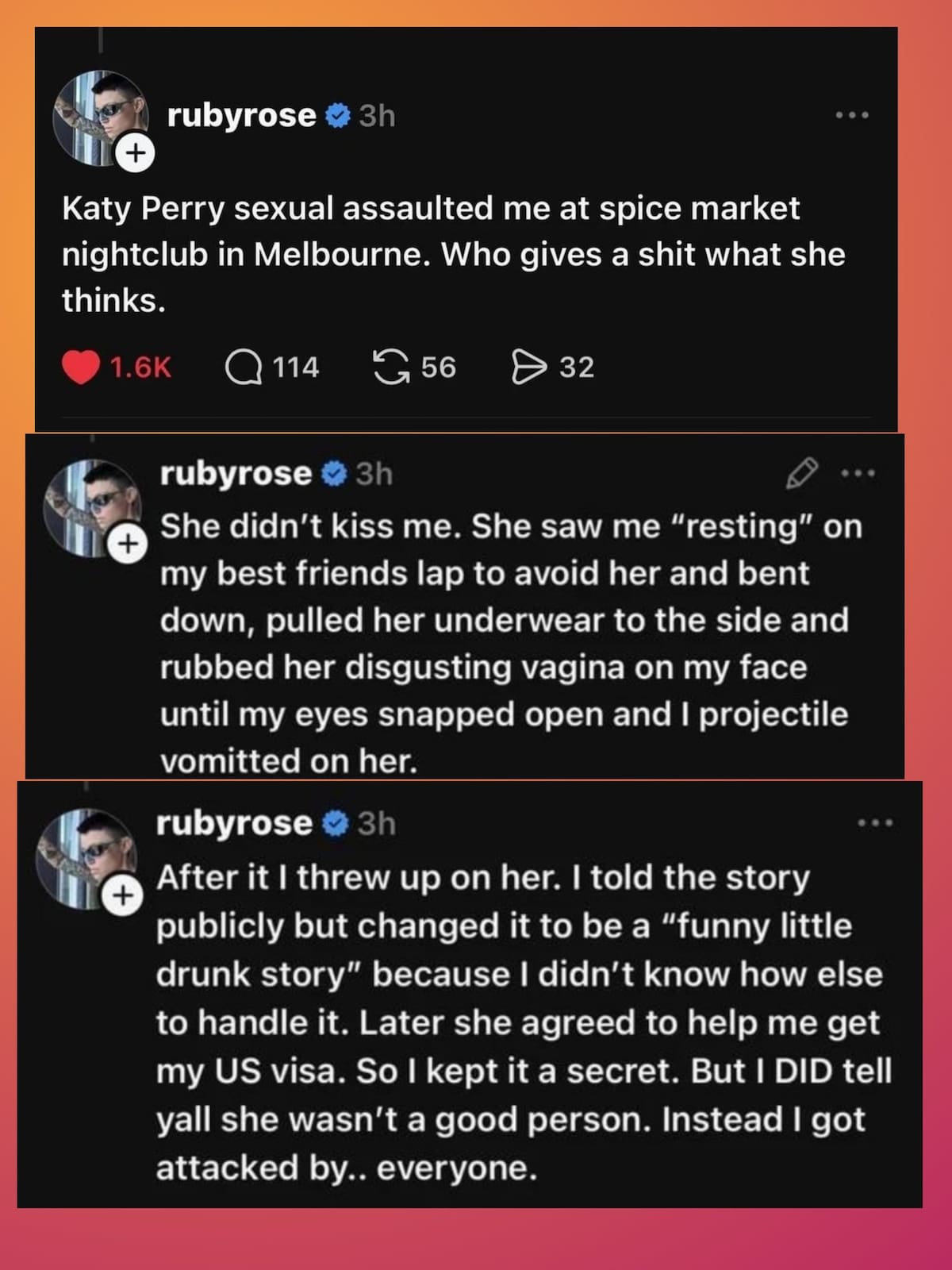Image resolution: width=952 pixels, height=1270 pixels.
Task: Repost the first rubyrose thread post
Action: (x=393, y=365)
